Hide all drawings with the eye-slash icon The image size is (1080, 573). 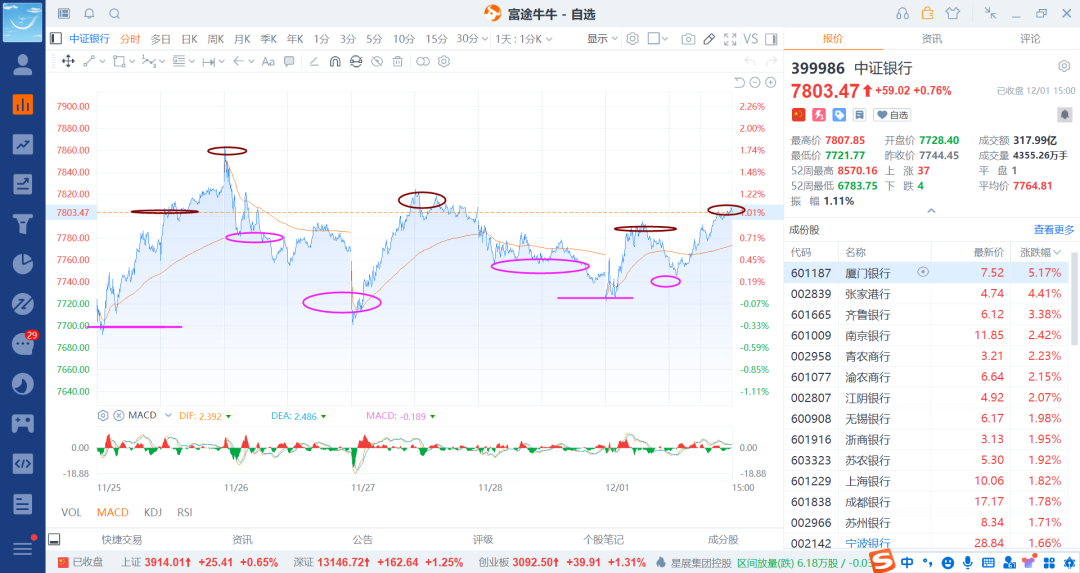tap(377, 61)
